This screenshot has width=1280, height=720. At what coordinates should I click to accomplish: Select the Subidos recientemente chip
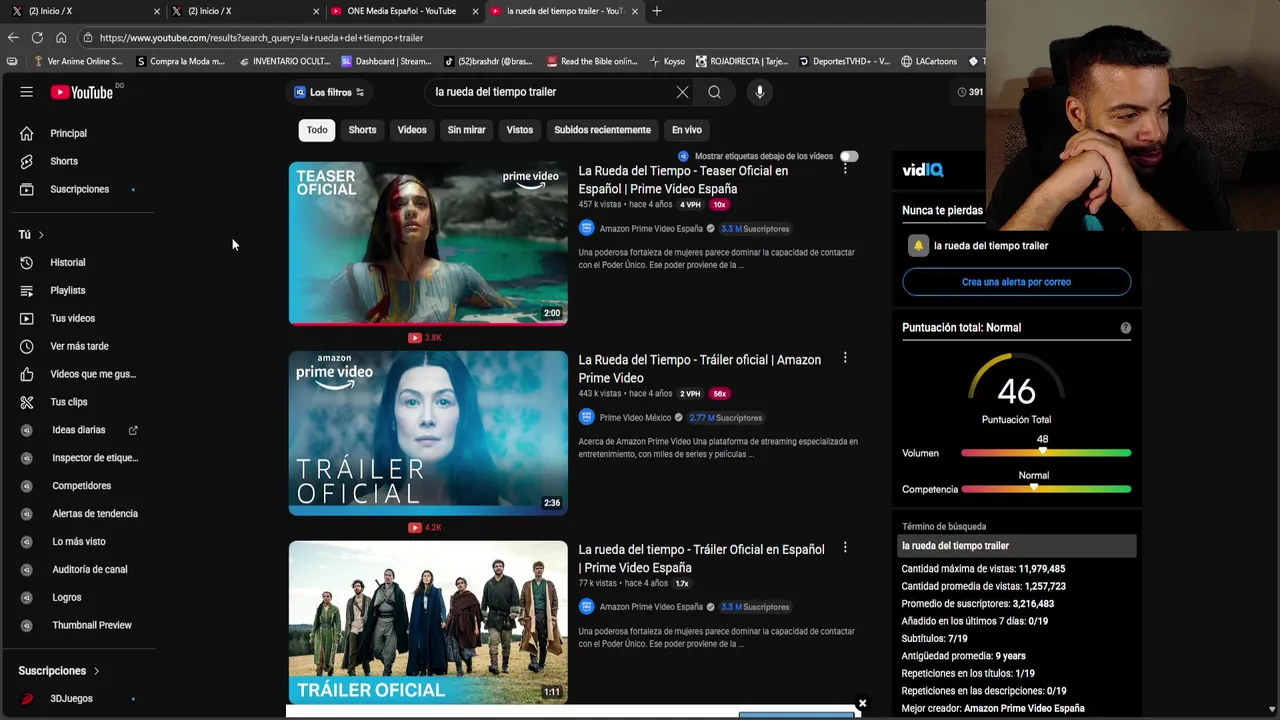tap(602, 130)
